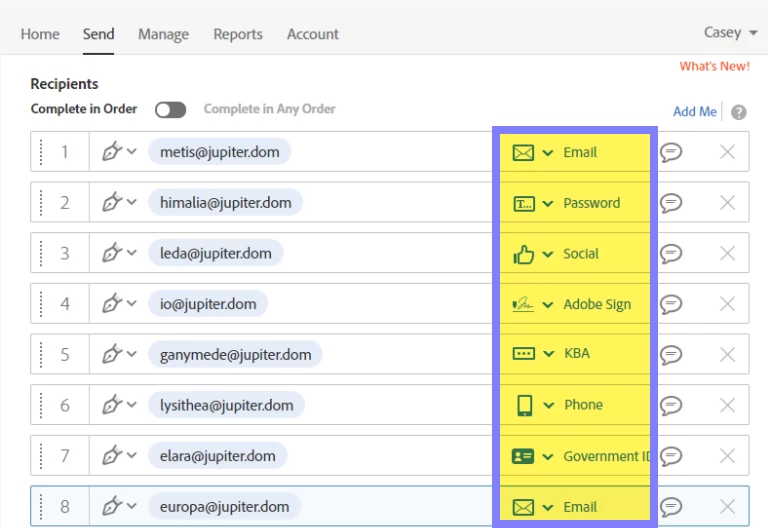The image size is (768, 528).
Task: Click signer pen icon for lysithea row
Action: [x=112, y=404]
